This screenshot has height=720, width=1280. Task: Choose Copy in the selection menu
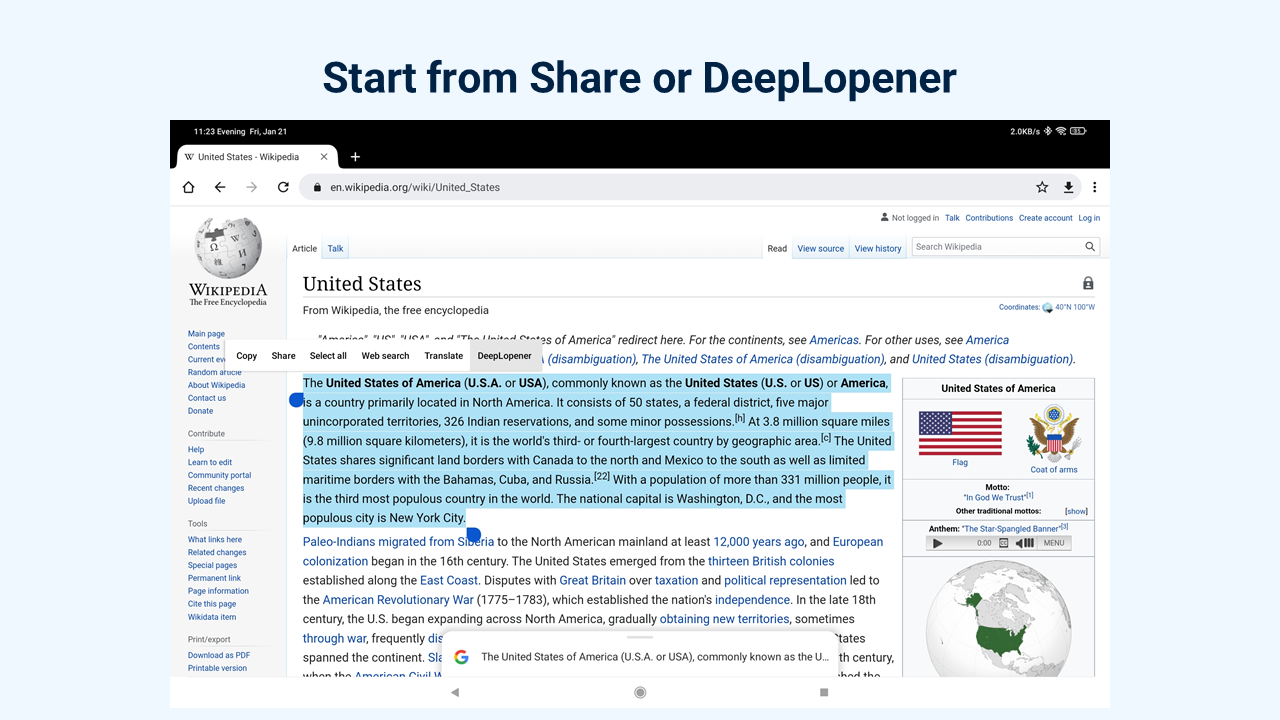(247, 356)
